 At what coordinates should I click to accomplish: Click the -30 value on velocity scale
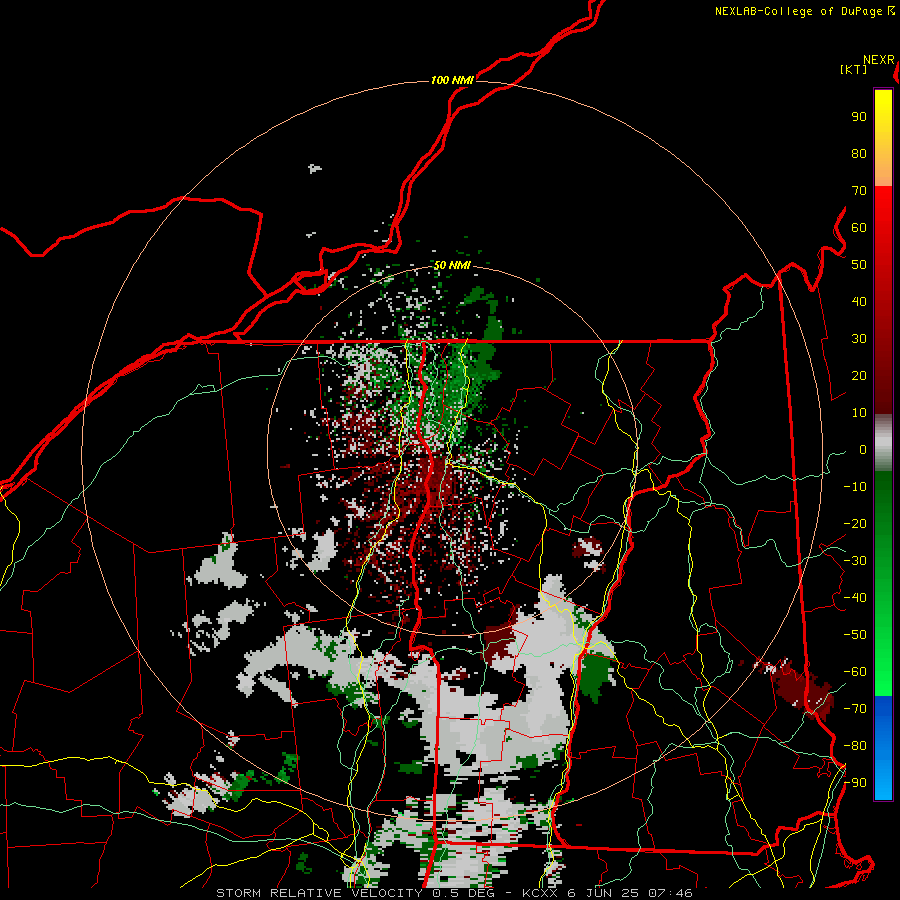pos(855,561)
